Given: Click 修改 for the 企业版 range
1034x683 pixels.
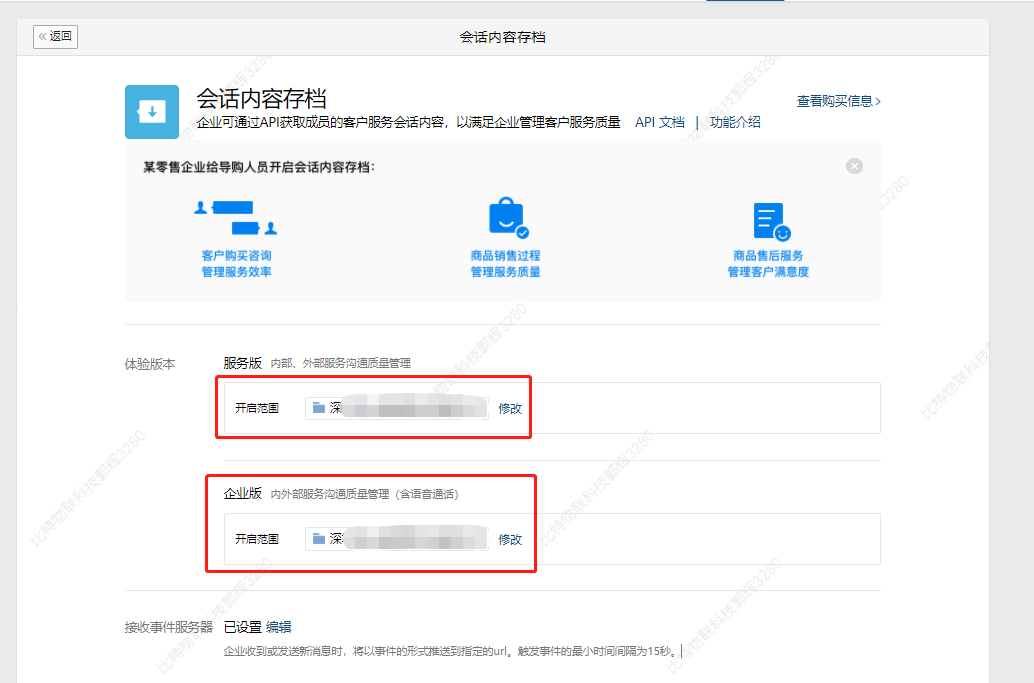Looking at the screenshot, I should point(510,539).
